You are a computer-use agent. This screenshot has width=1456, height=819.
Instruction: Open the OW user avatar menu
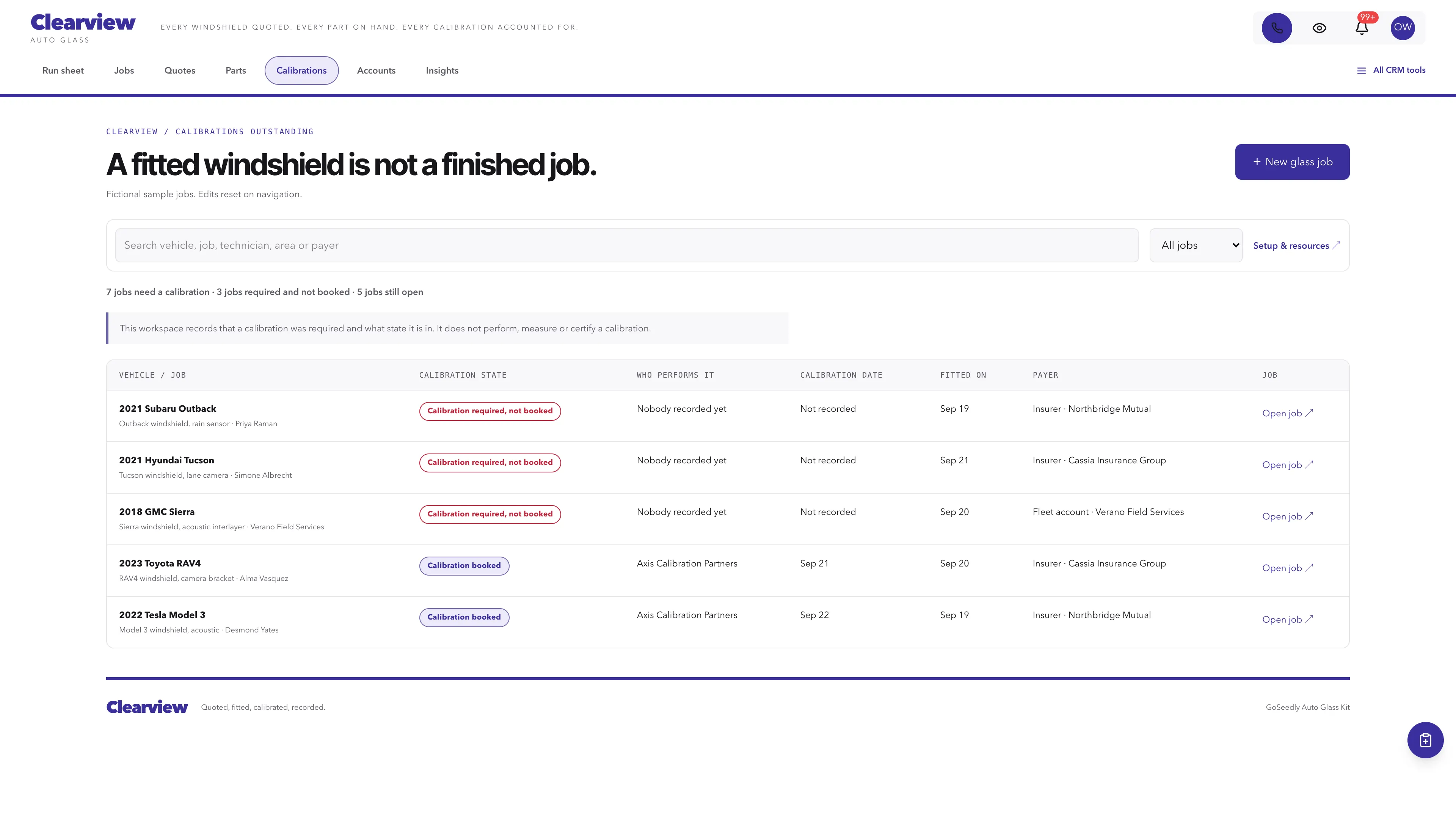(x=1403, y=28)
